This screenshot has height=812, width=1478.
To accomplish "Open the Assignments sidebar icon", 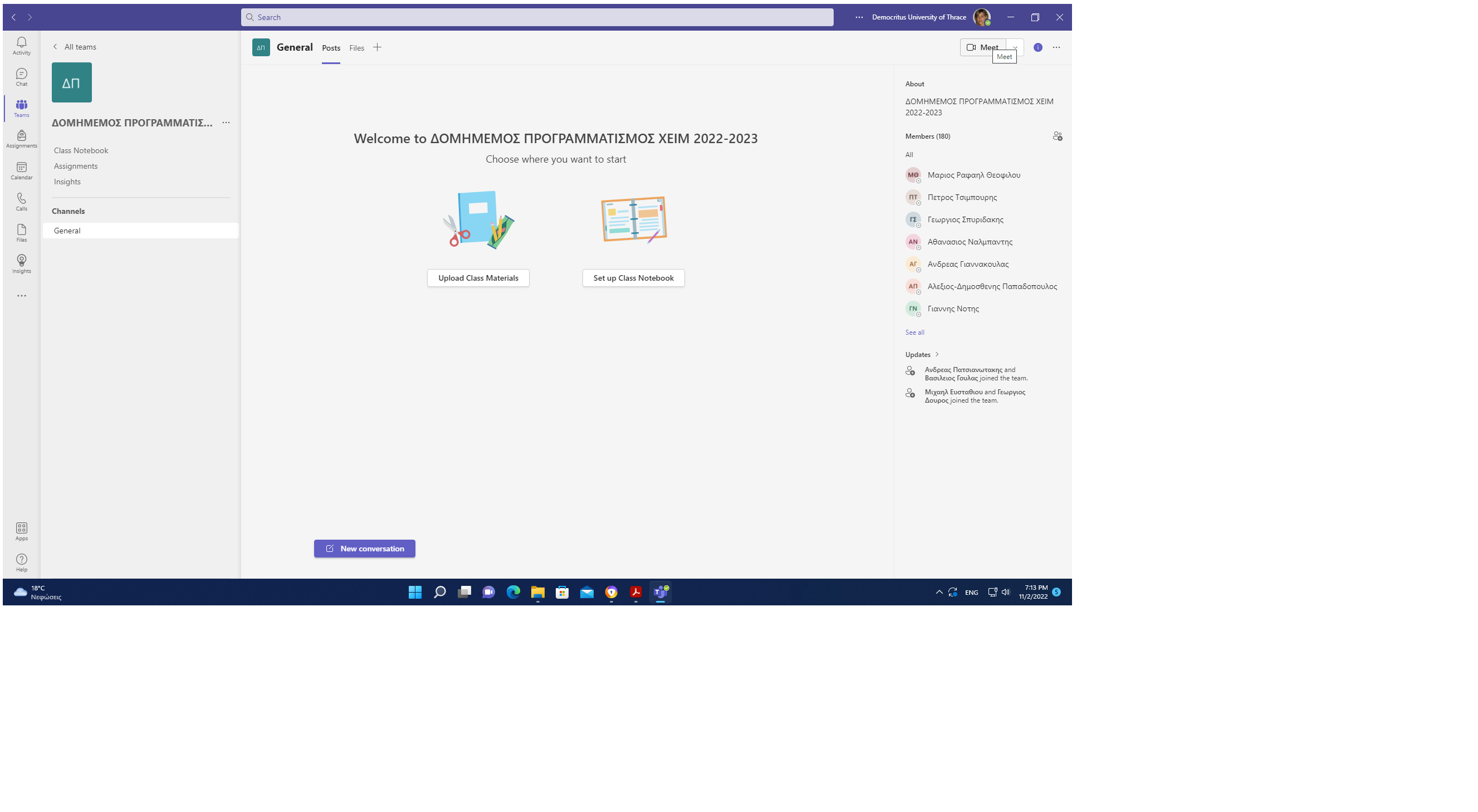I will point(21,139).
